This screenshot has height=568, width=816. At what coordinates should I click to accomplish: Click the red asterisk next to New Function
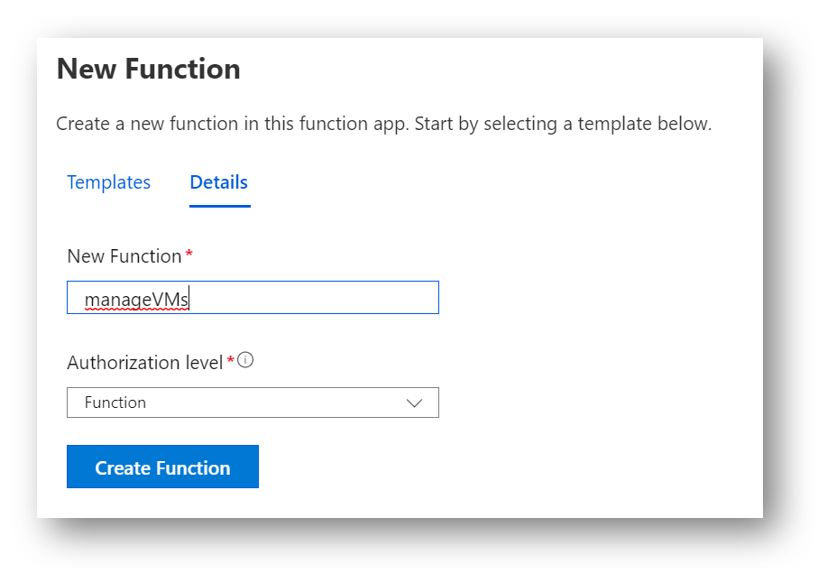(189, 254)
